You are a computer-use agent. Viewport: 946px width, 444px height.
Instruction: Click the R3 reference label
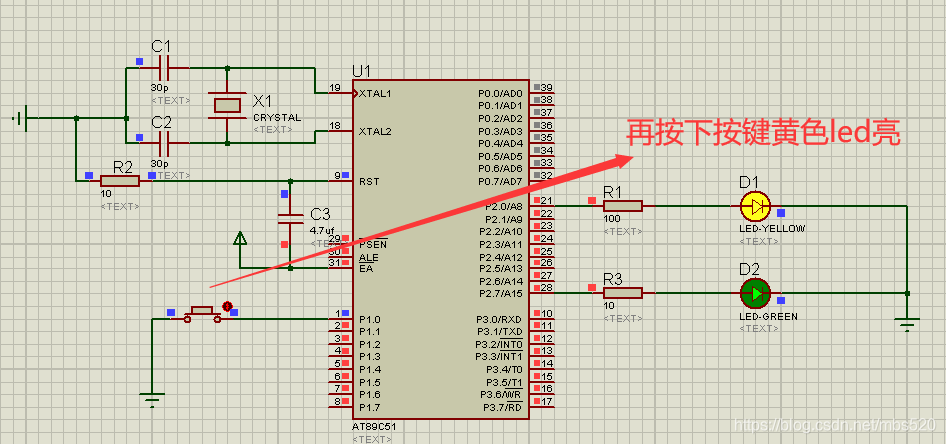pos(613,279)
